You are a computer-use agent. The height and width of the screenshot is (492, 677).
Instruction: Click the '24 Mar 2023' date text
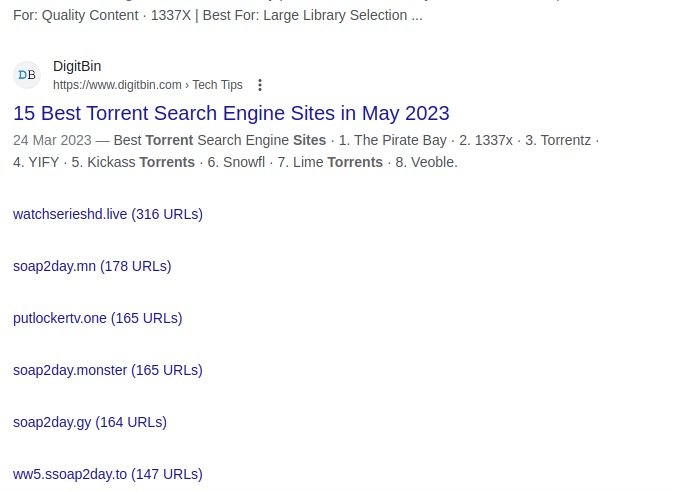[52, 140]
